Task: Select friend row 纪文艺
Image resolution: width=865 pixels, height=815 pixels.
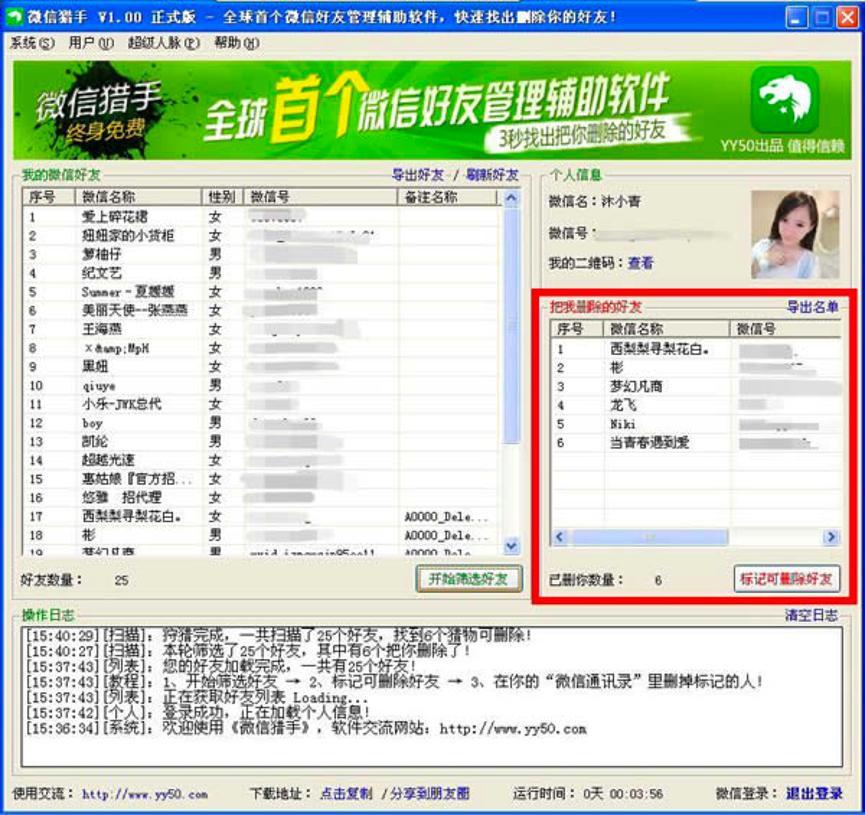Action: coord(261,273)
